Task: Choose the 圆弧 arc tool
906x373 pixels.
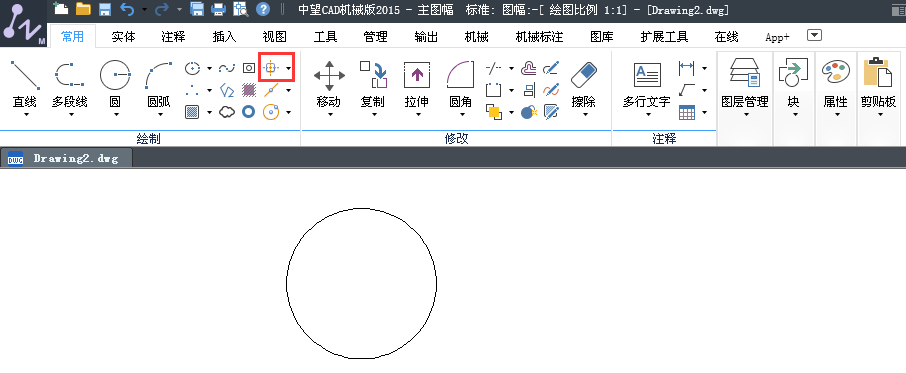Action: pyautogui.click(x=159, y=83)
